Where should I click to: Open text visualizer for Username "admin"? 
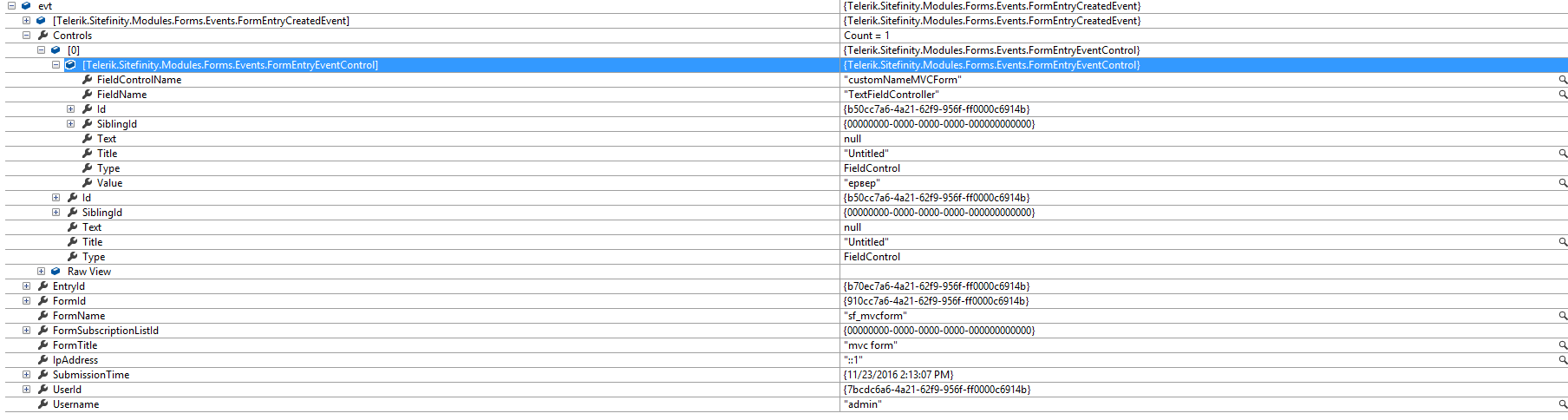[1563, 404]
